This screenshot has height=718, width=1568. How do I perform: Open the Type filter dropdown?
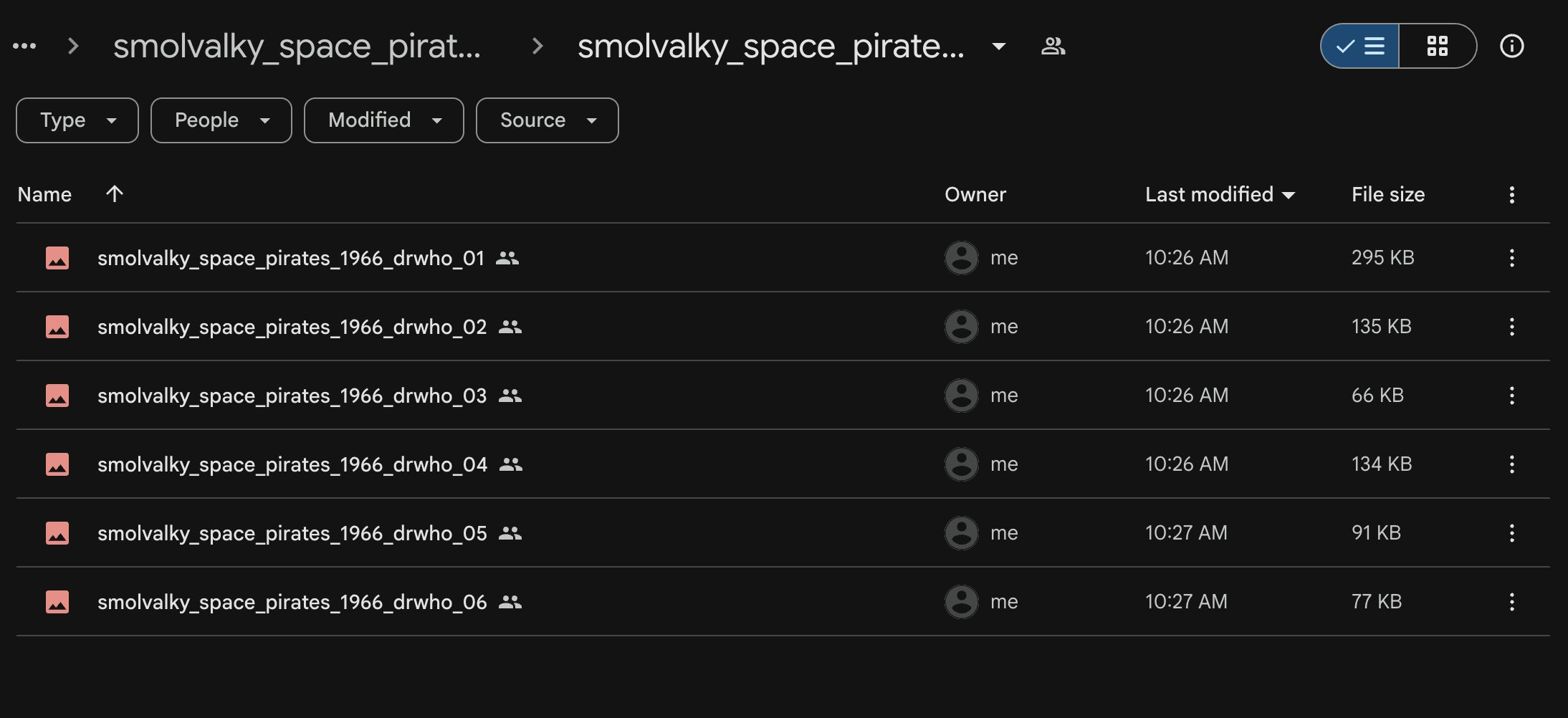point(77,120)
